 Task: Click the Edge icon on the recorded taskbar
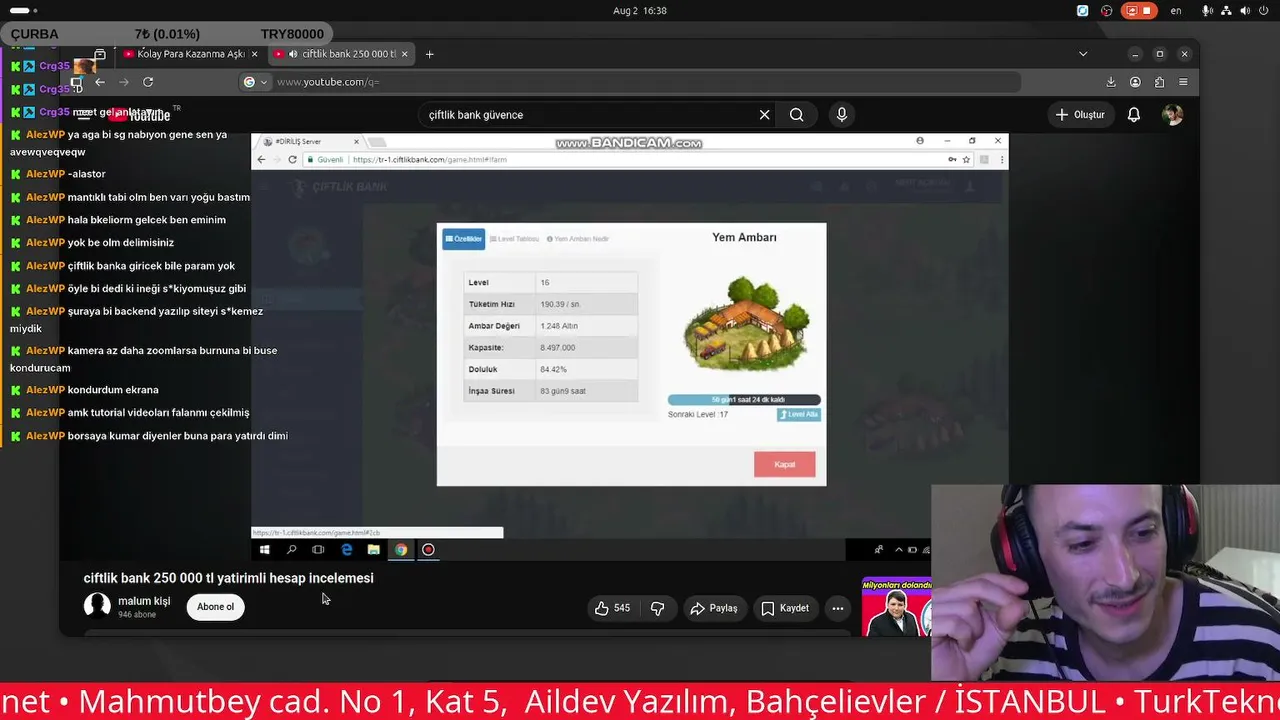[346, 549]
